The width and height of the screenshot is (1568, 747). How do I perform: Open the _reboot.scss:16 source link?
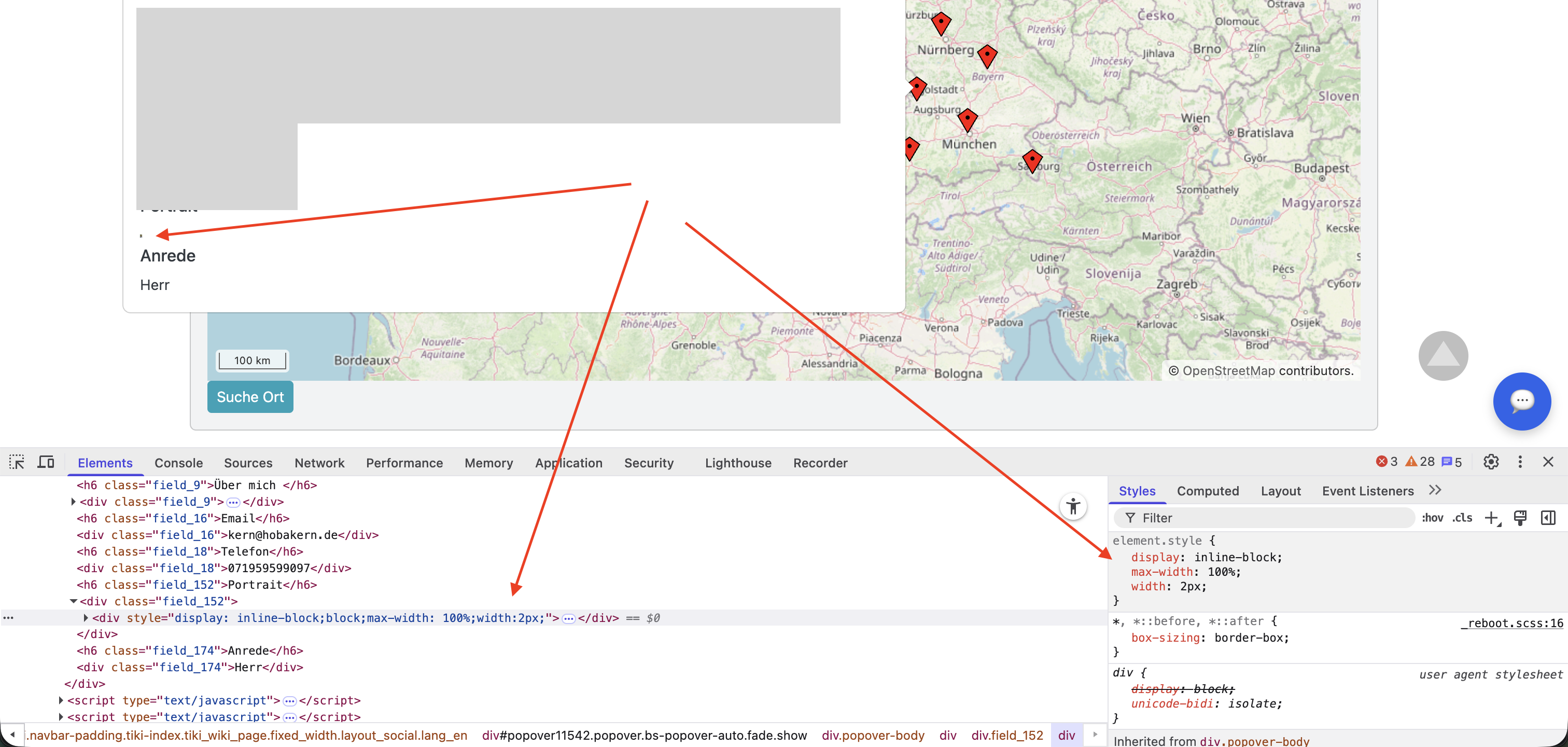coord(1511,623)
